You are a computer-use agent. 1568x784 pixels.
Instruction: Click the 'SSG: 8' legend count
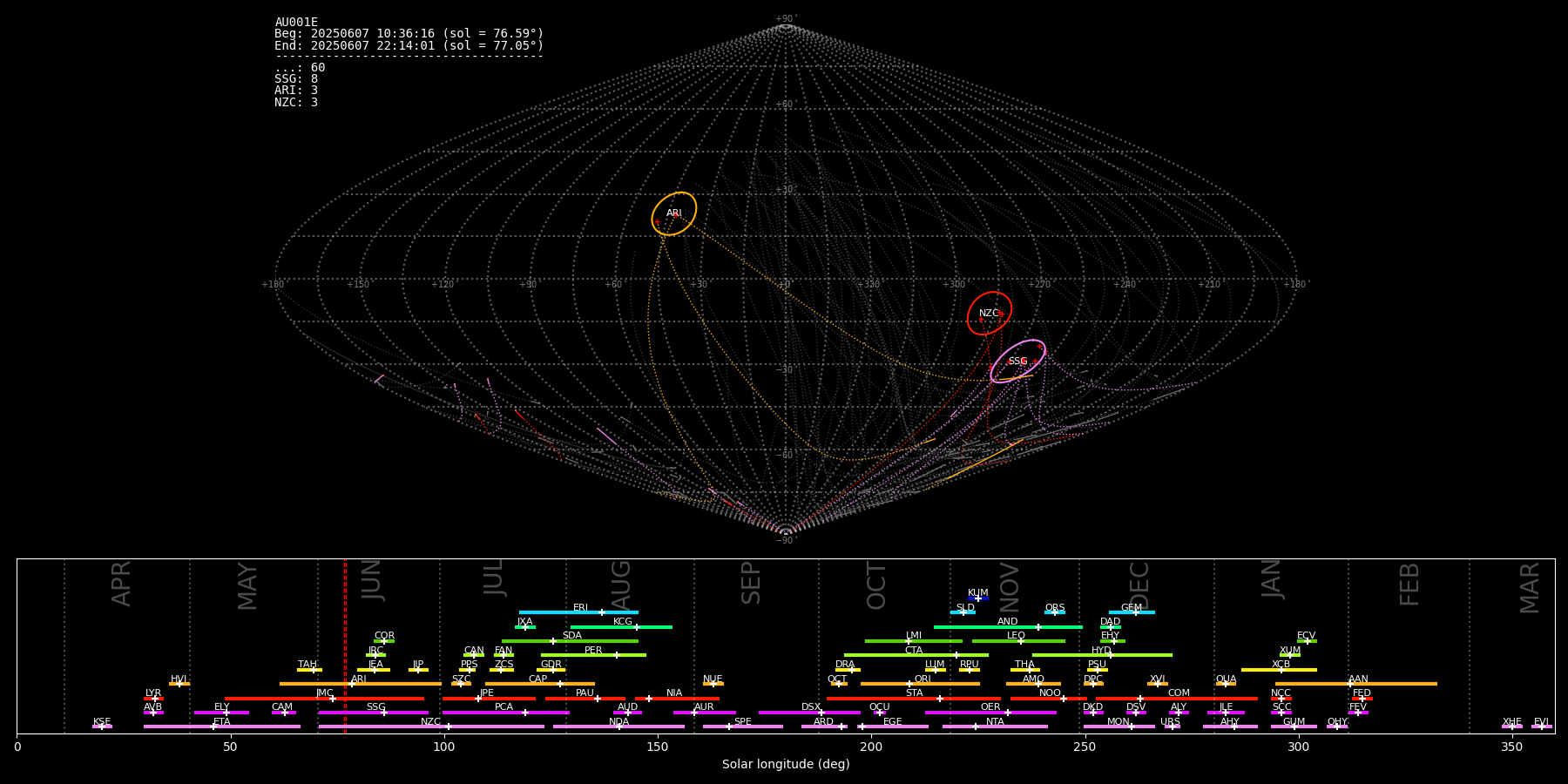point(296,79)
